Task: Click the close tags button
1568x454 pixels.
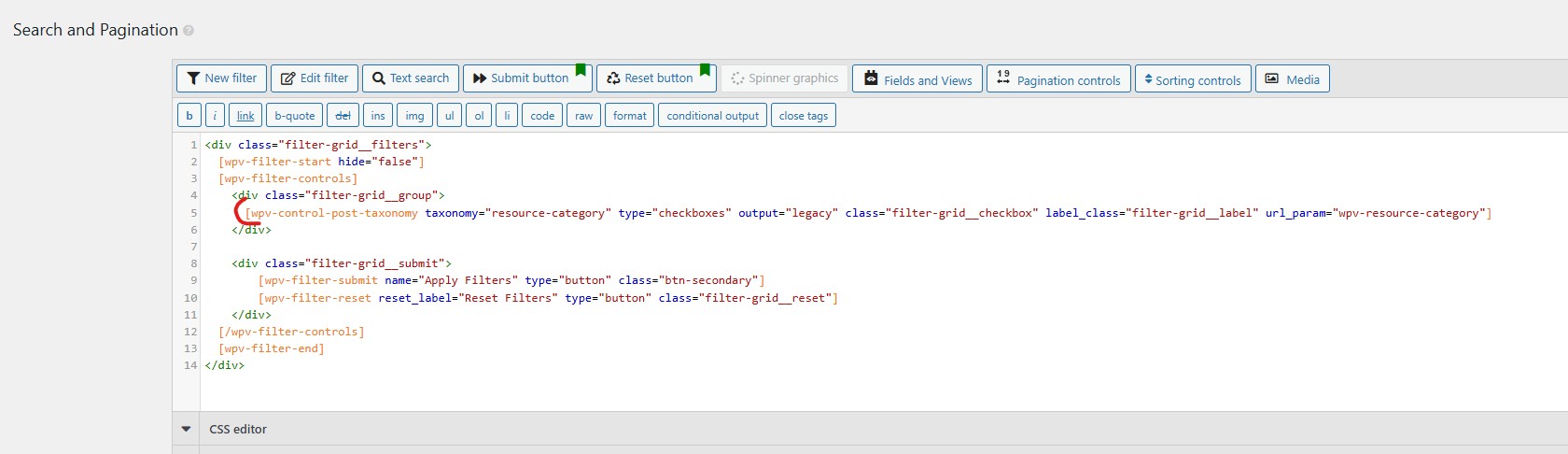Action: pyautogui.click(x=803, y=116)
